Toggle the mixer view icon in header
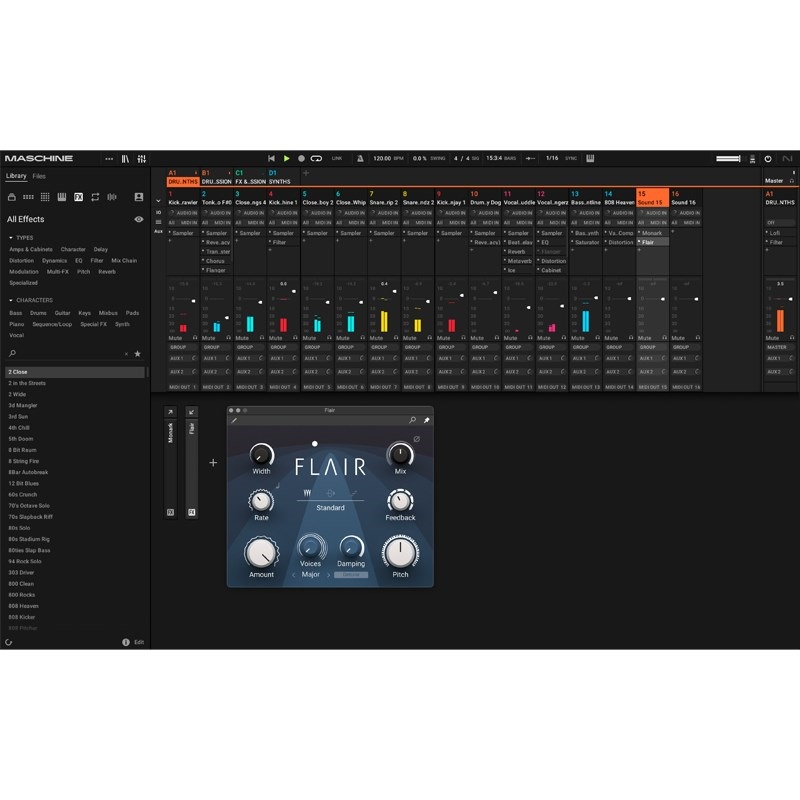Viewport: 800px width, 800px height. [141, 159]
